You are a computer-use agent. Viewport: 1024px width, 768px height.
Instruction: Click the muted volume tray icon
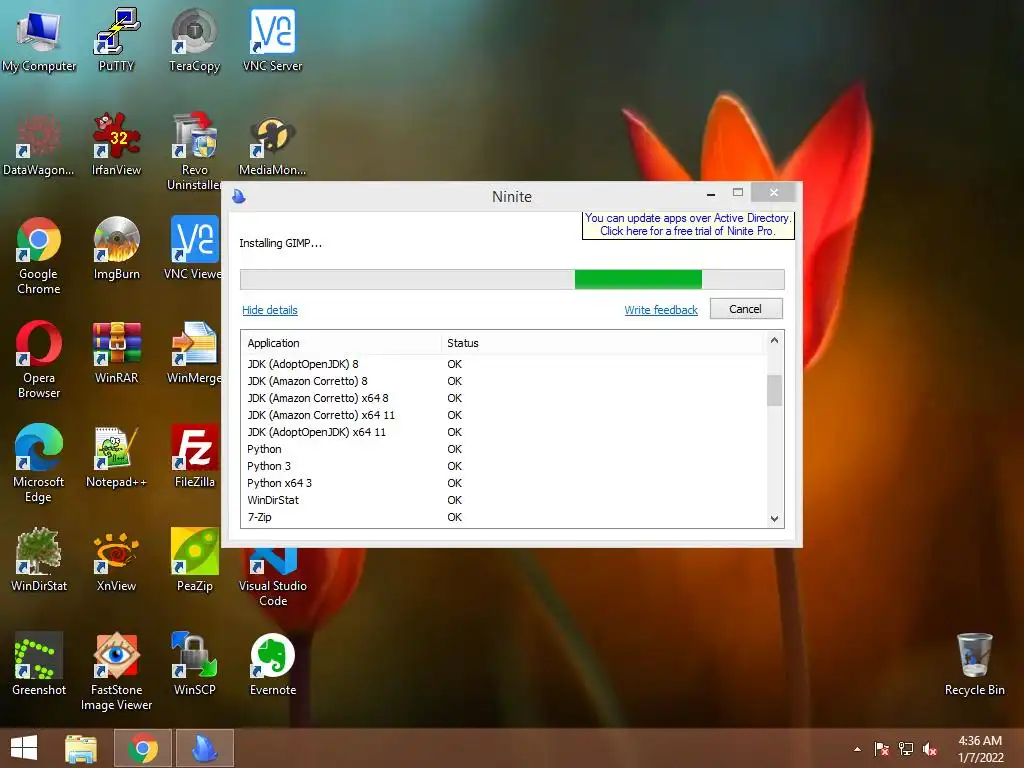point(930,749)
